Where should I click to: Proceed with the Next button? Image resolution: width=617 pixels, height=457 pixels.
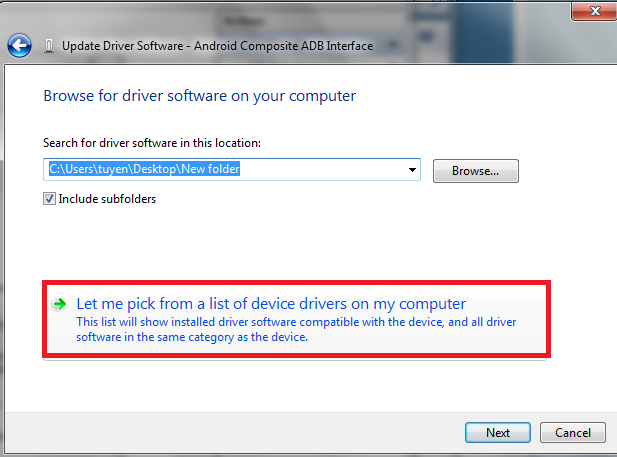pos(497,433)
